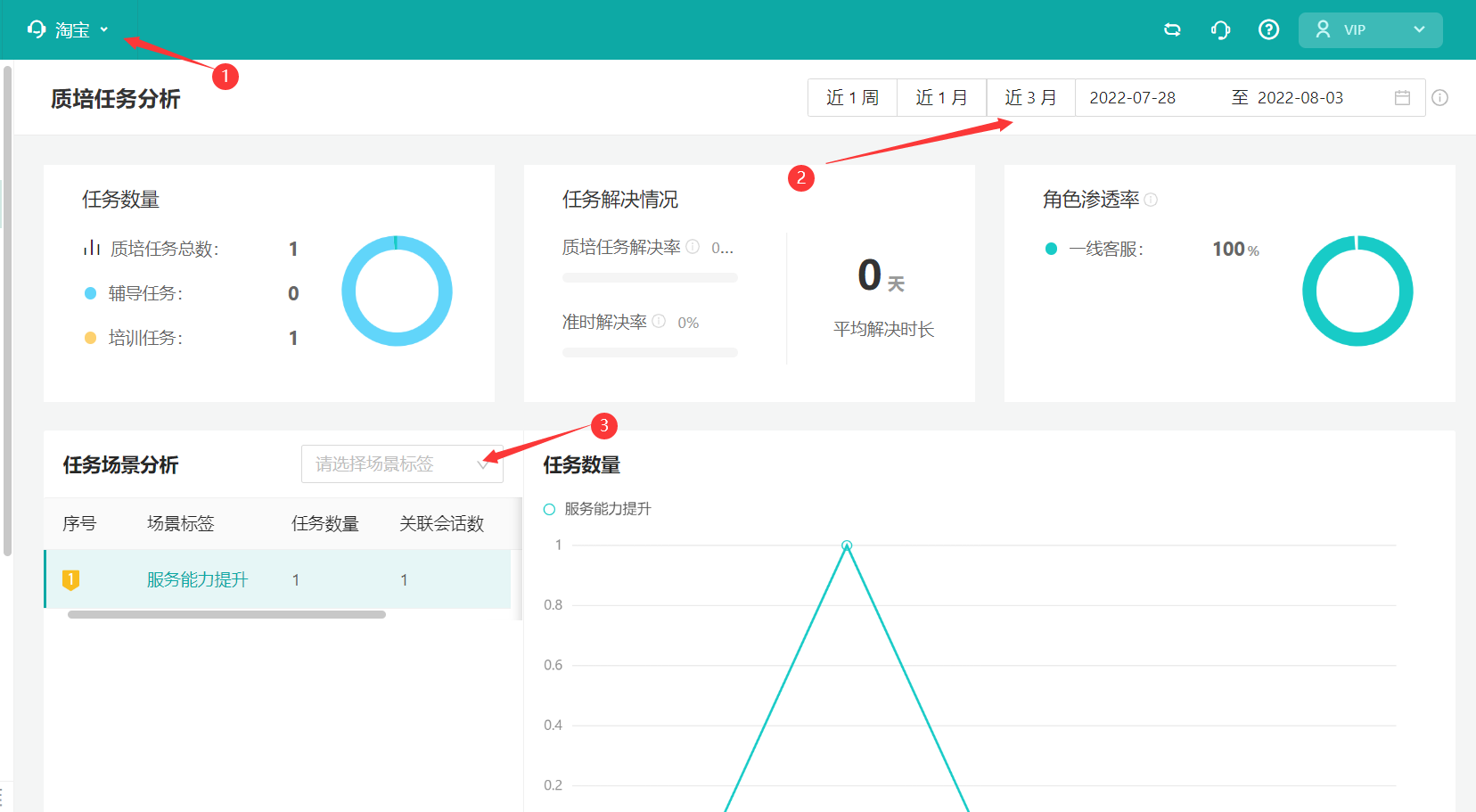
Task: Select the 近 3 月 range tab
Action: coord(1030,98)
